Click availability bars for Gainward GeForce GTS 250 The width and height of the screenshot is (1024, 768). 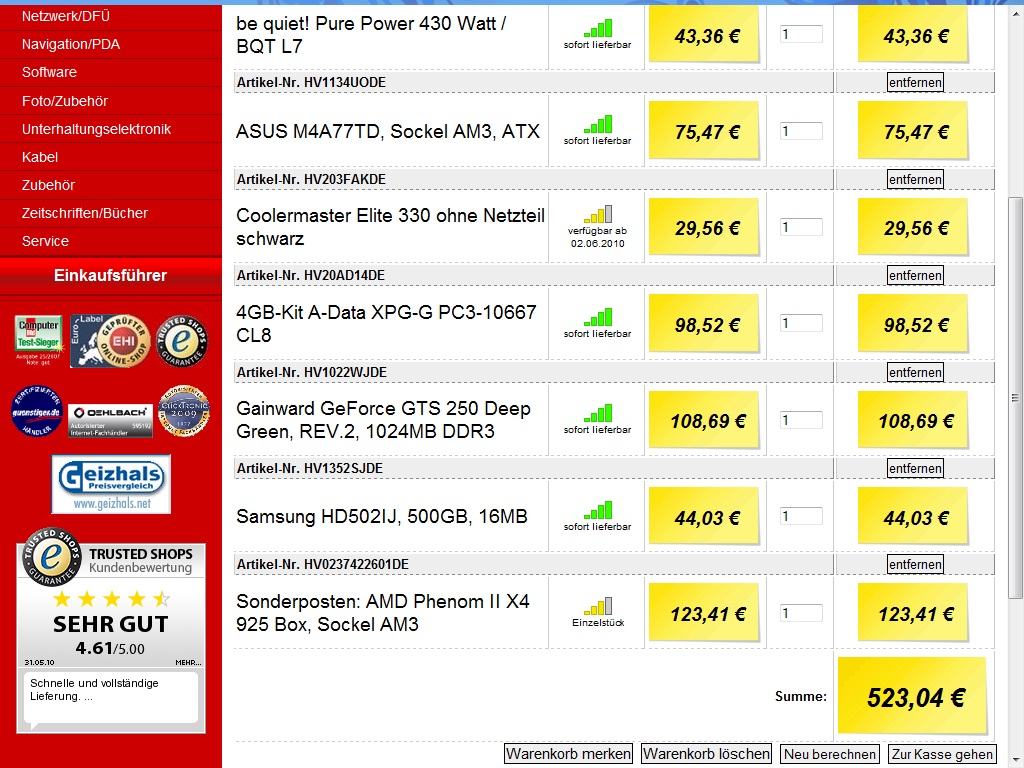pos(598,413)
